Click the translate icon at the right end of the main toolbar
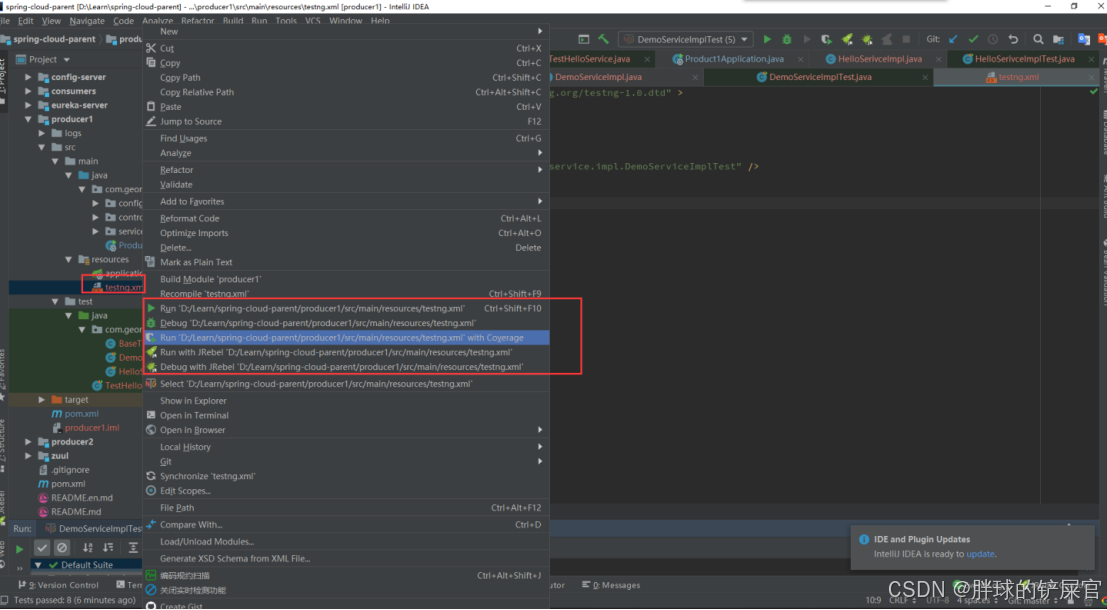This screenshot has width=1107, height=610. (x=1084, y=40)
